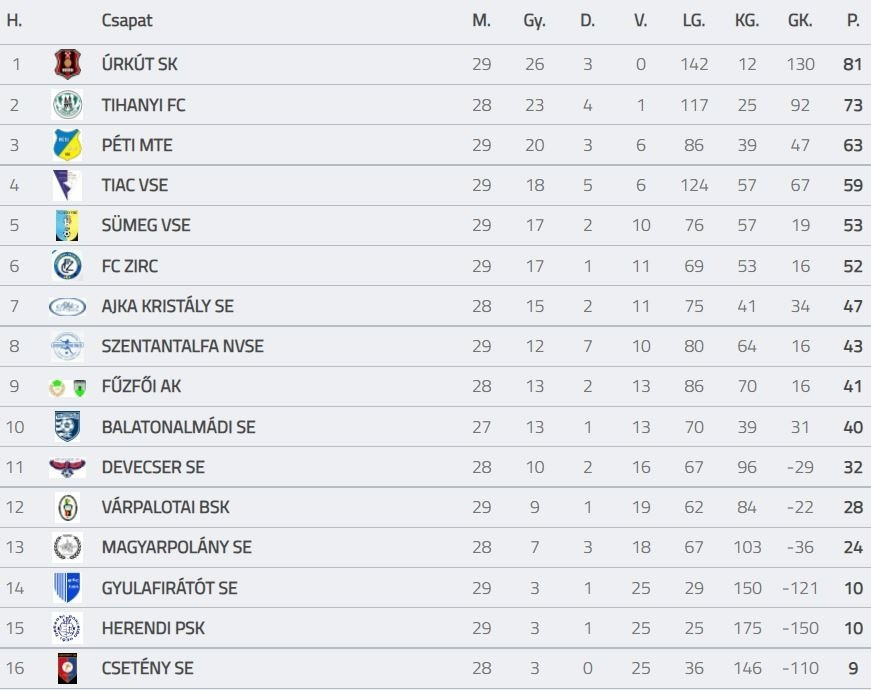Open the Ajka Kristály SE team link
The width and height of the screenshot is (871, 690).
pyautogui.click(x=167, y=306)
